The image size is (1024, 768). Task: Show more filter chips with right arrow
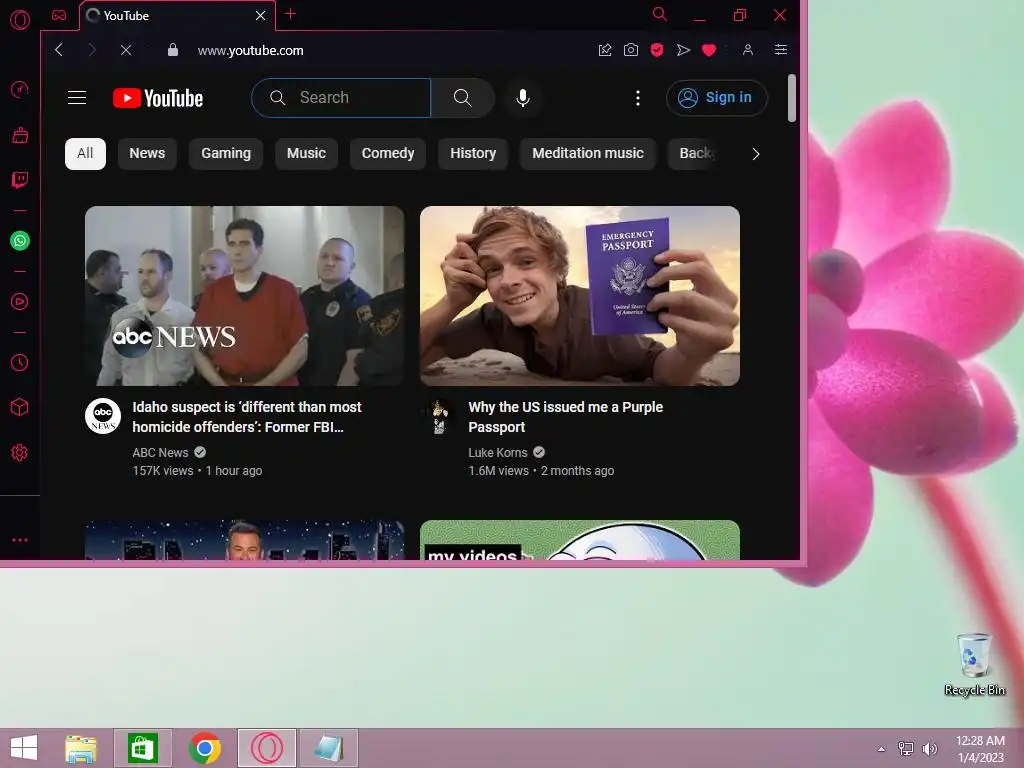click(756, 154)
